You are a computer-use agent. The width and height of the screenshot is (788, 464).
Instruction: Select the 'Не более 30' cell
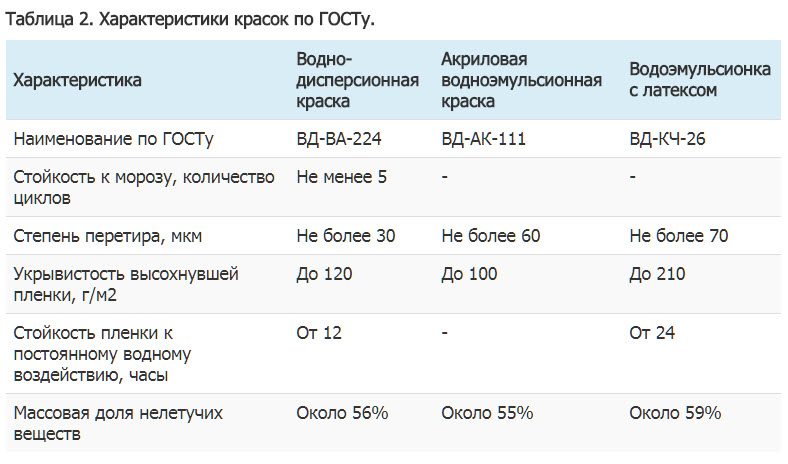tap(346, 236)
